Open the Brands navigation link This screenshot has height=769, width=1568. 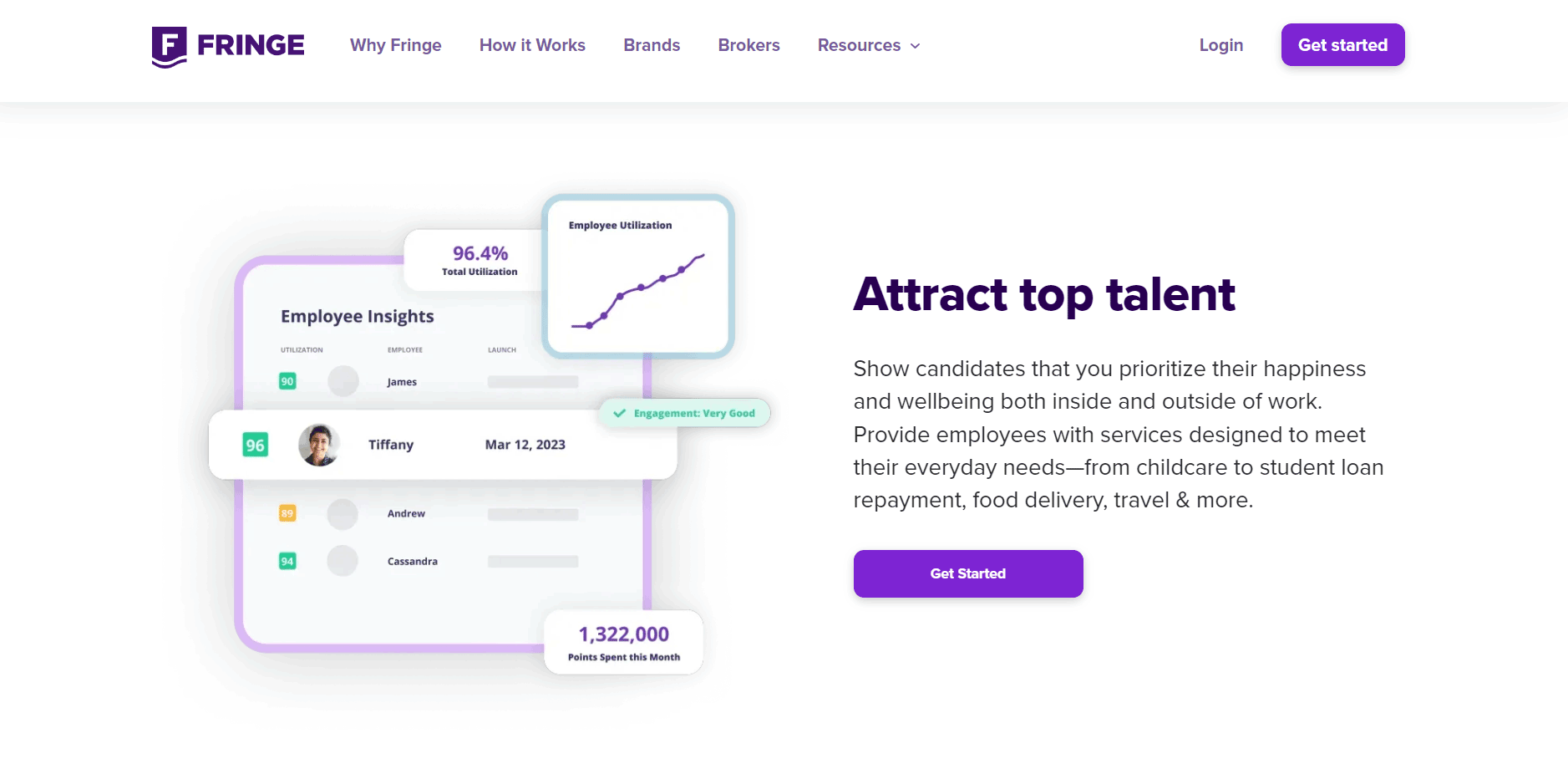(x=652, y=45)
